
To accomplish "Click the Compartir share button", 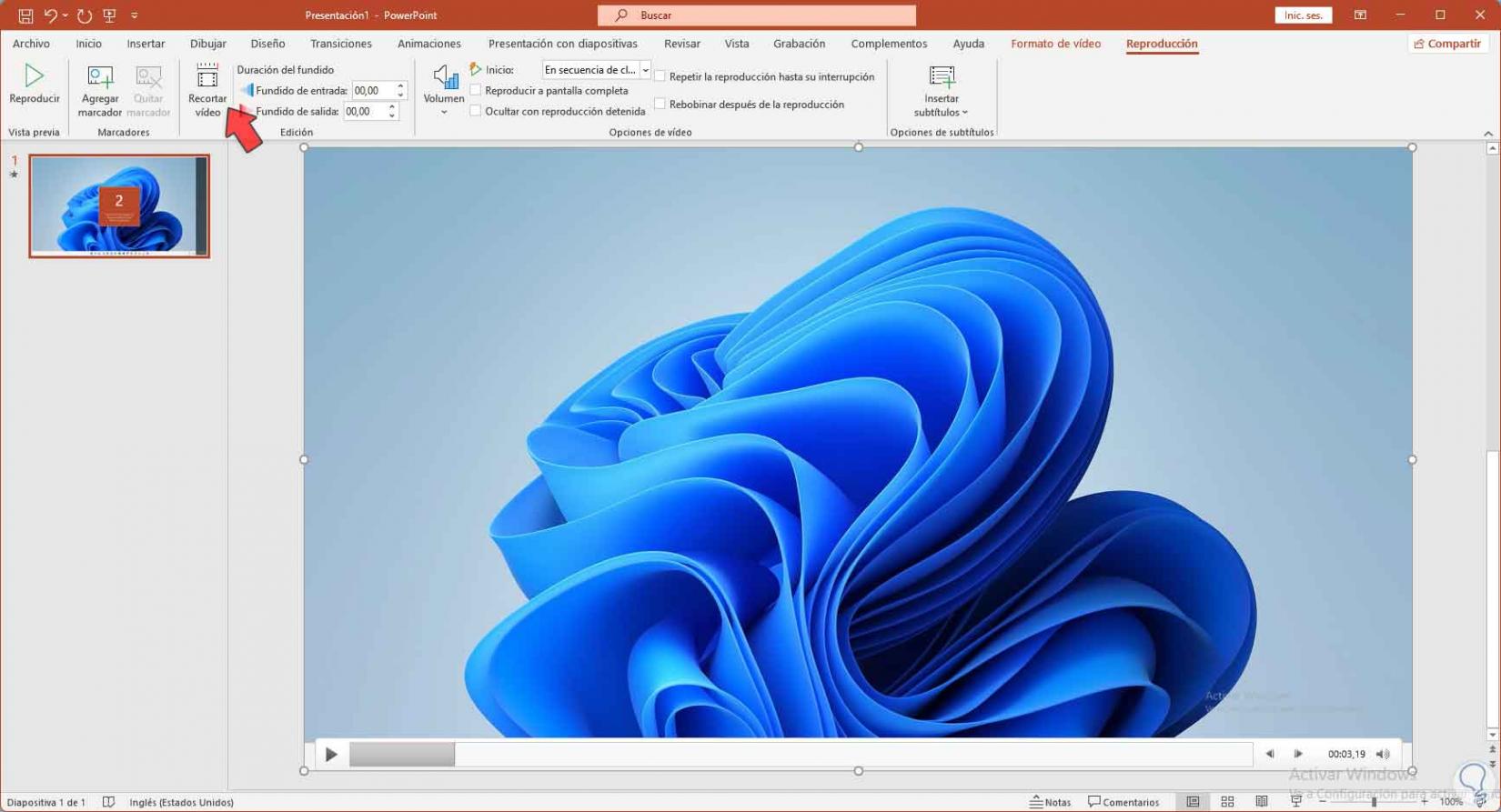I will click(1446, 44).
